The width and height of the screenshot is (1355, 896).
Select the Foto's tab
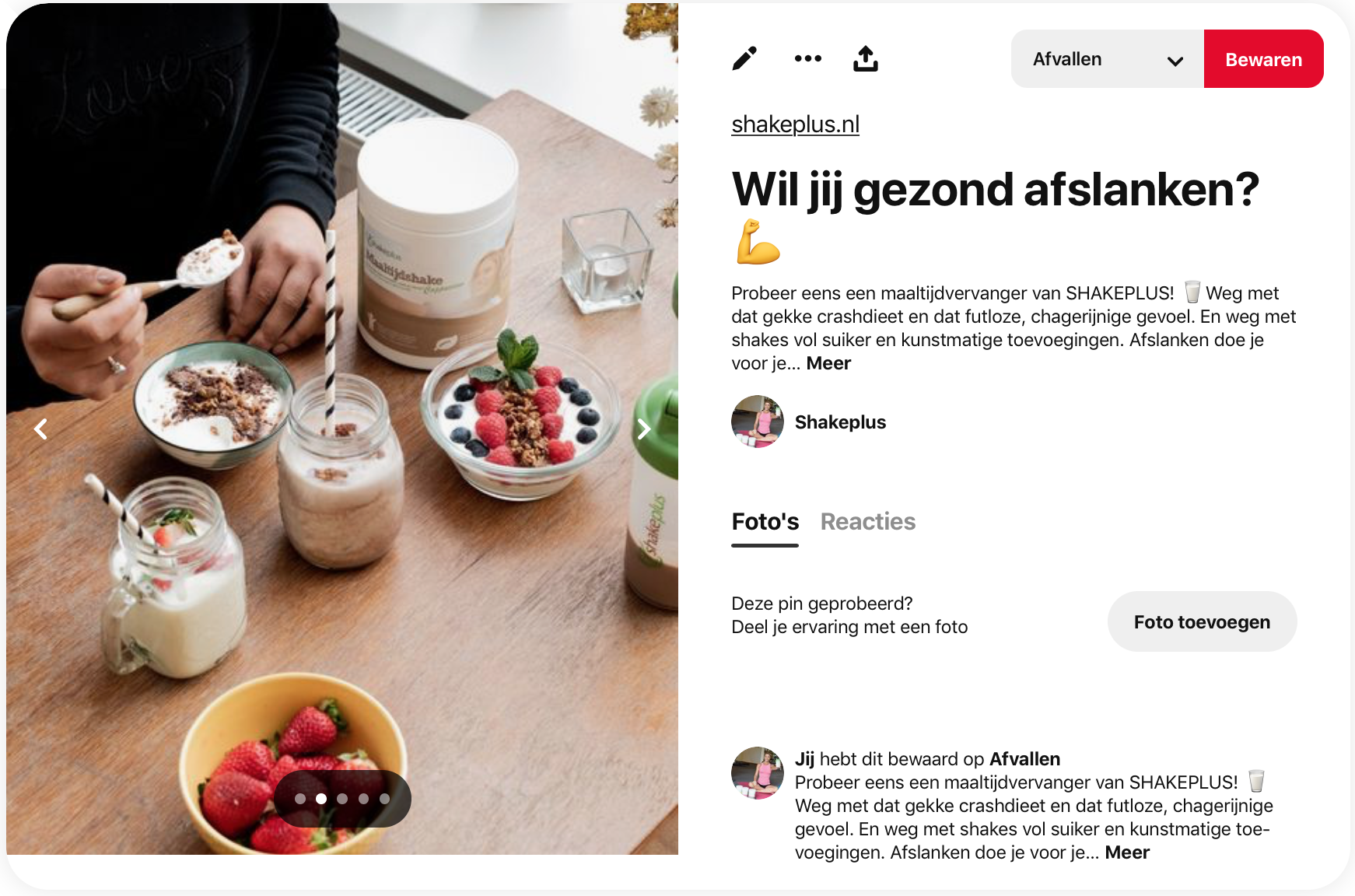pos(765,521)
